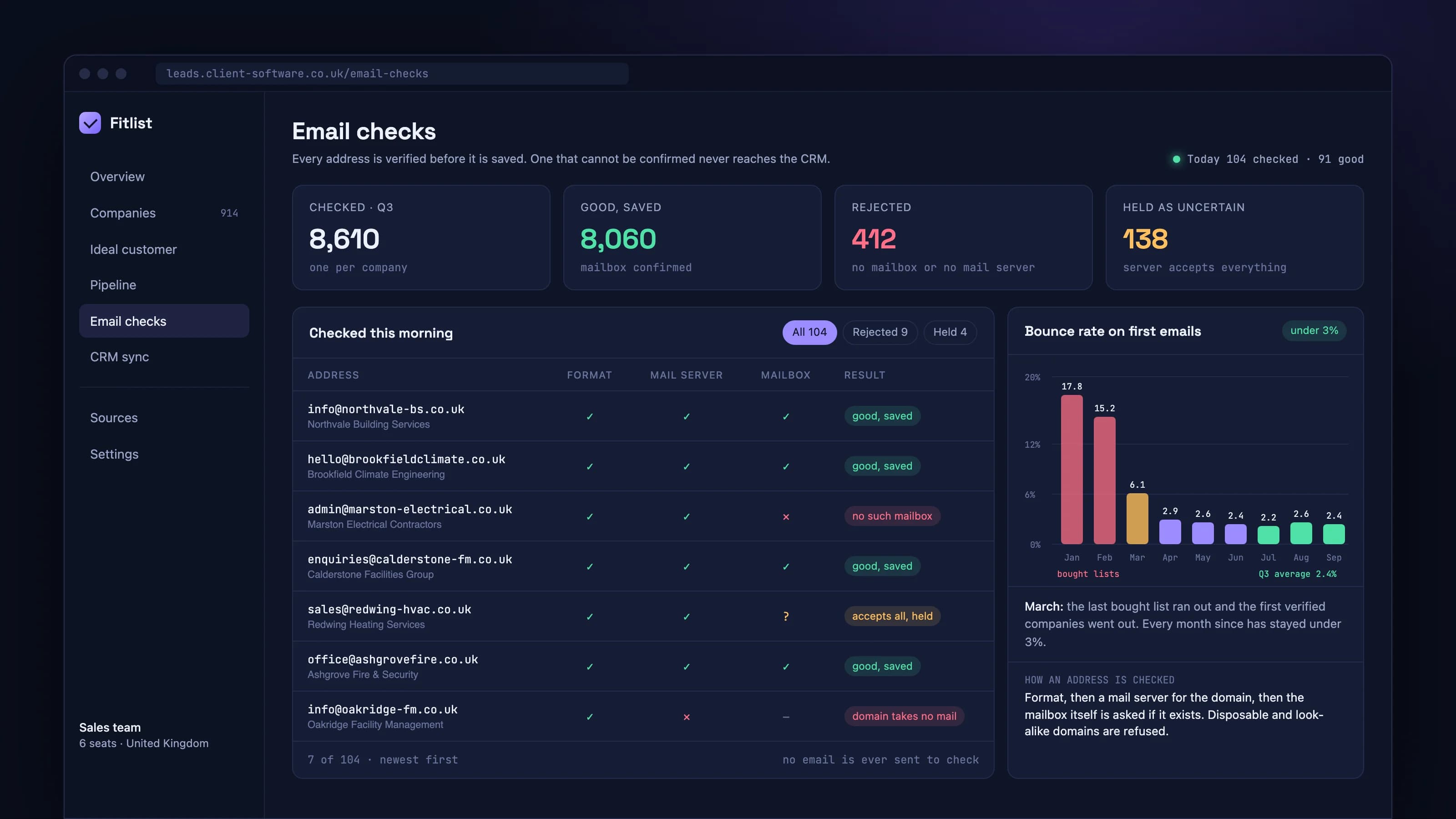Click mail server checkmark for brookfieldclimate row

point(686,467)
